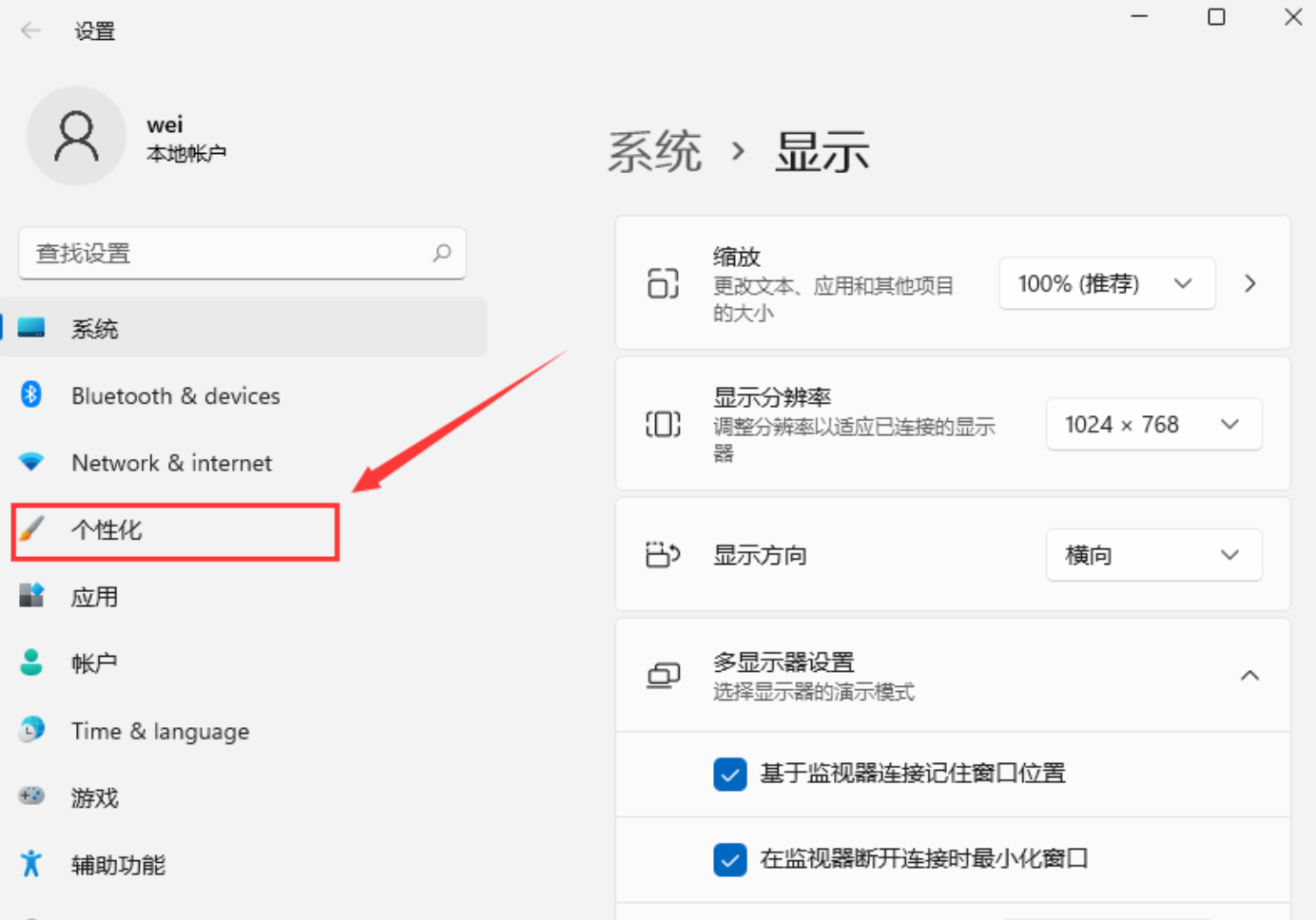The width and height of the screenshot is (1316, 920).
Task: Uncheck 基于监视器连接记住窗口位置
Action: (729, 774)
